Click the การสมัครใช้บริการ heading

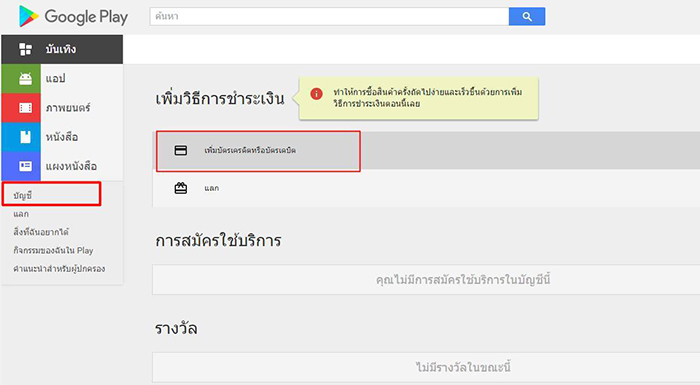pyautogui.click(x=218, y=241)
